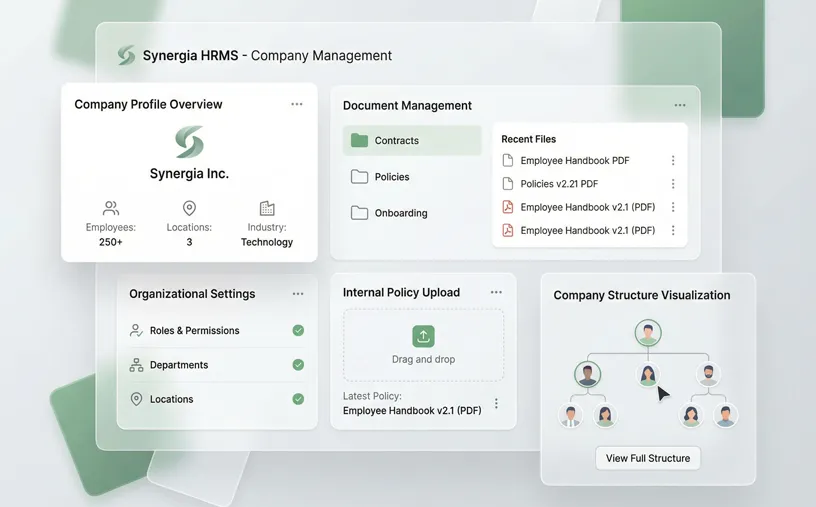
Task: Open Locations settings row
Action: tap(217, 399)
